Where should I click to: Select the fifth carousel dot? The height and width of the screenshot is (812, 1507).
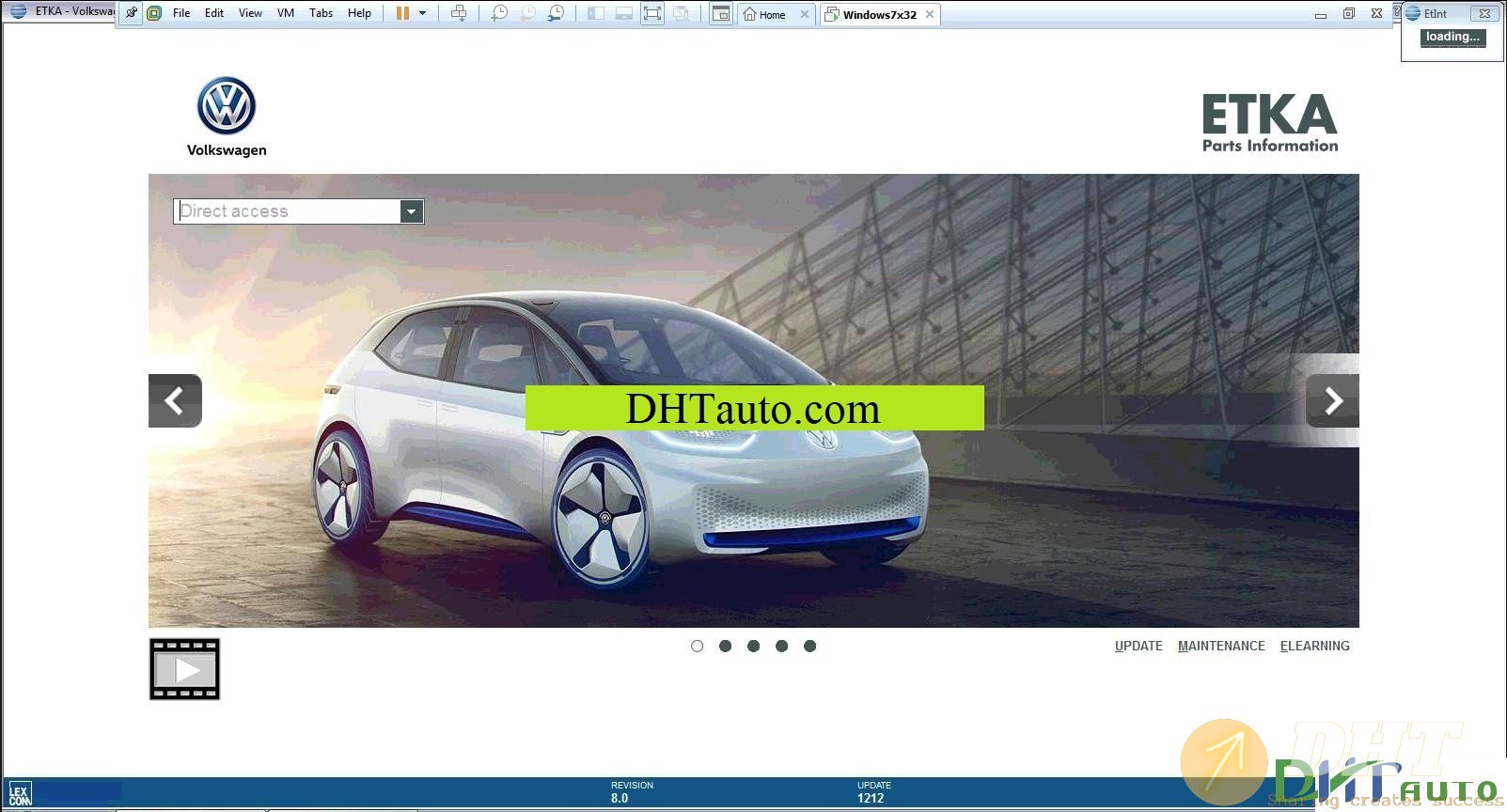(x=809, y=646)
